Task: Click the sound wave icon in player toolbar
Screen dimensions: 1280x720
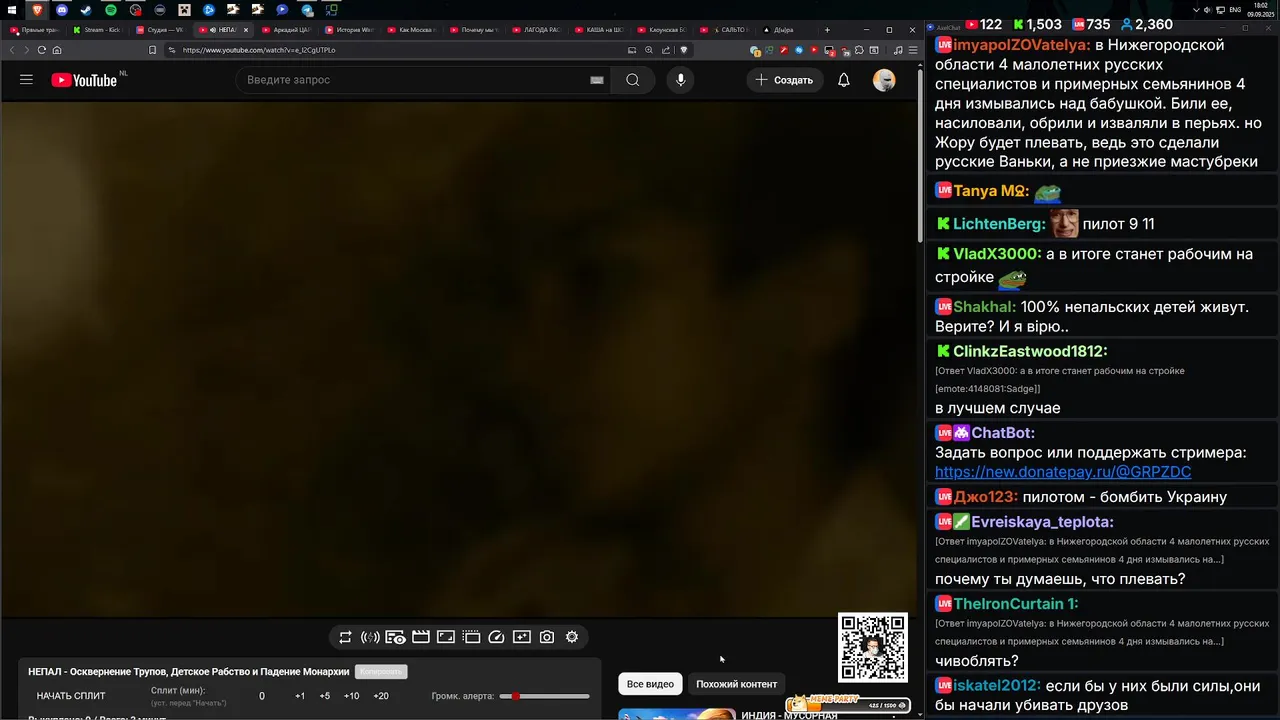Action: pos(370,637)
